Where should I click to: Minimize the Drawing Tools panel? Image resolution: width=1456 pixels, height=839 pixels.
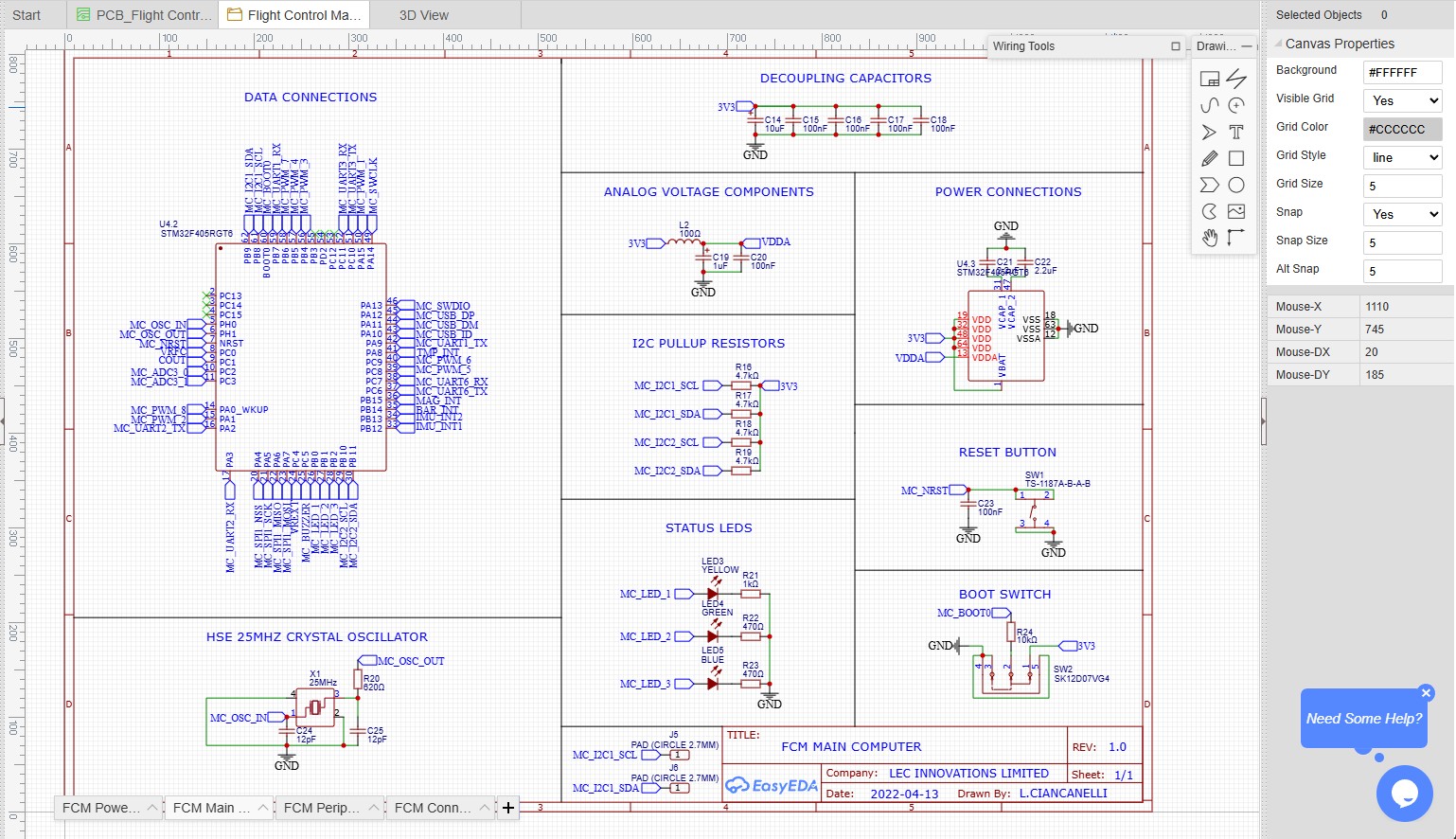pos(1247,46)
